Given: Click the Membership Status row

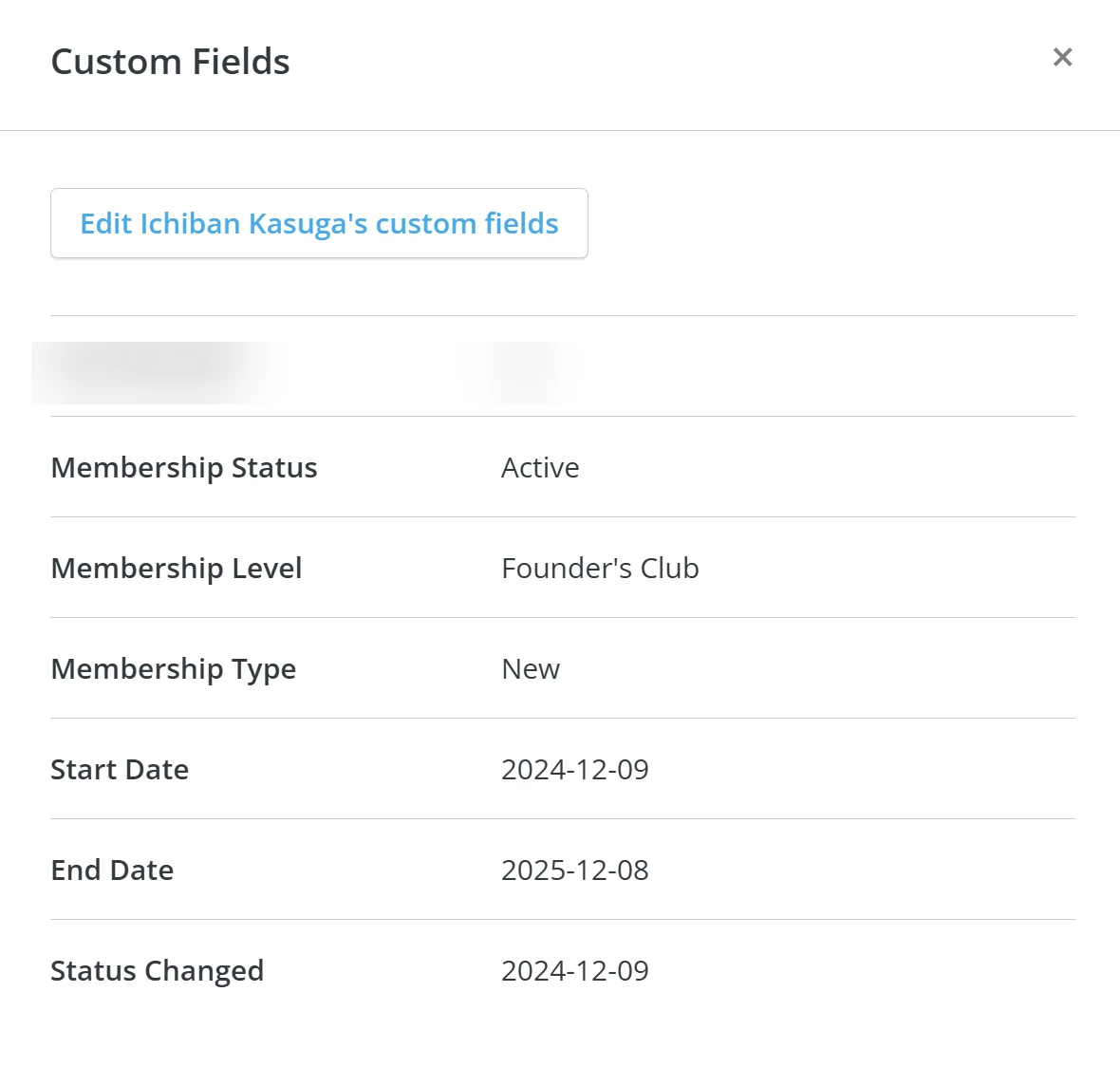Looking at the screenshot, I should pos(560,467).
